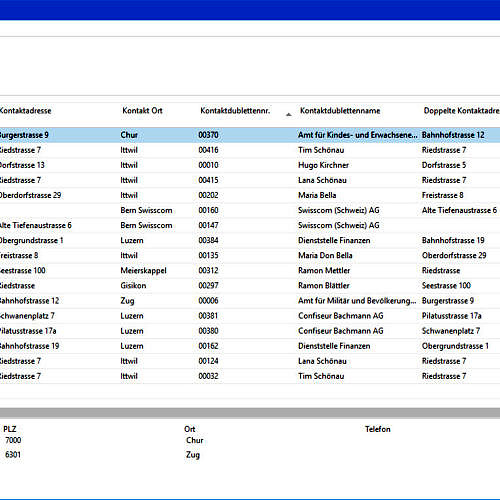Select 'Obergrundstrasse 1' duplicate address in row 00162

[x=455, y=346]
